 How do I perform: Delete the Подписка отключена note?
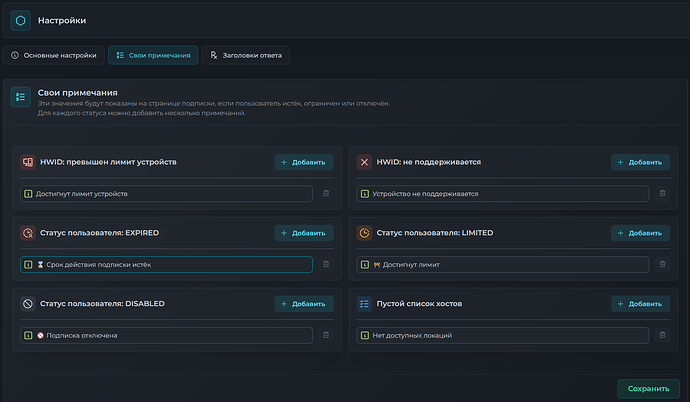pos(326,335)
